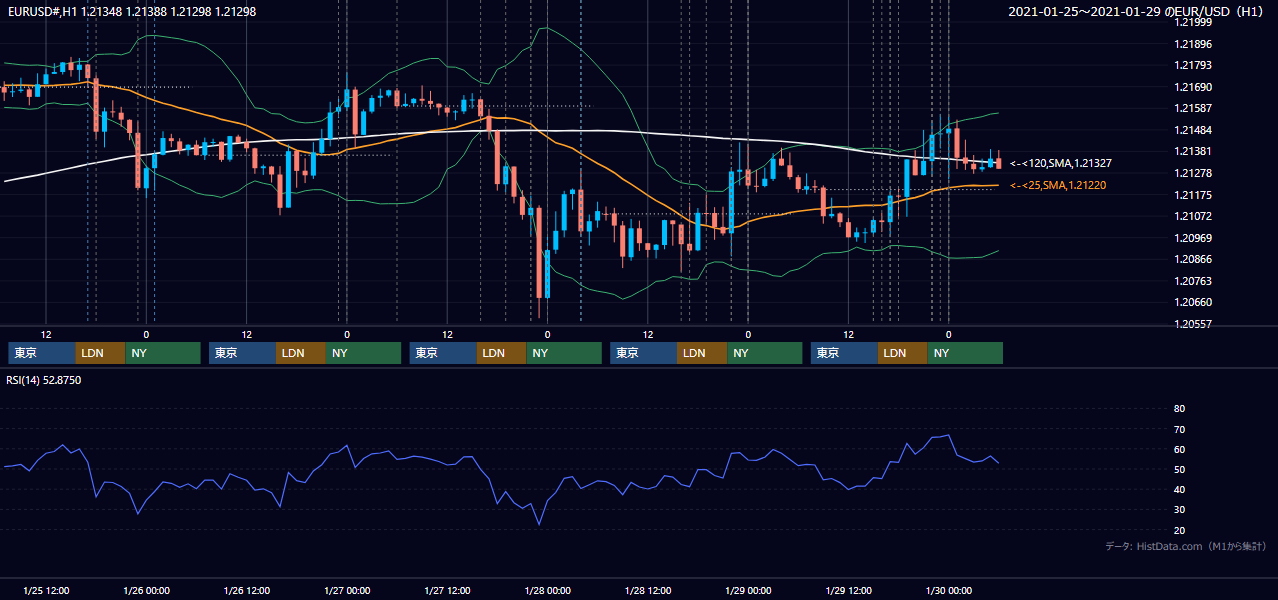Click the RSI scale value 60
The width and height of the screenshot is (1278, 600).
[x=1179, y=449]
